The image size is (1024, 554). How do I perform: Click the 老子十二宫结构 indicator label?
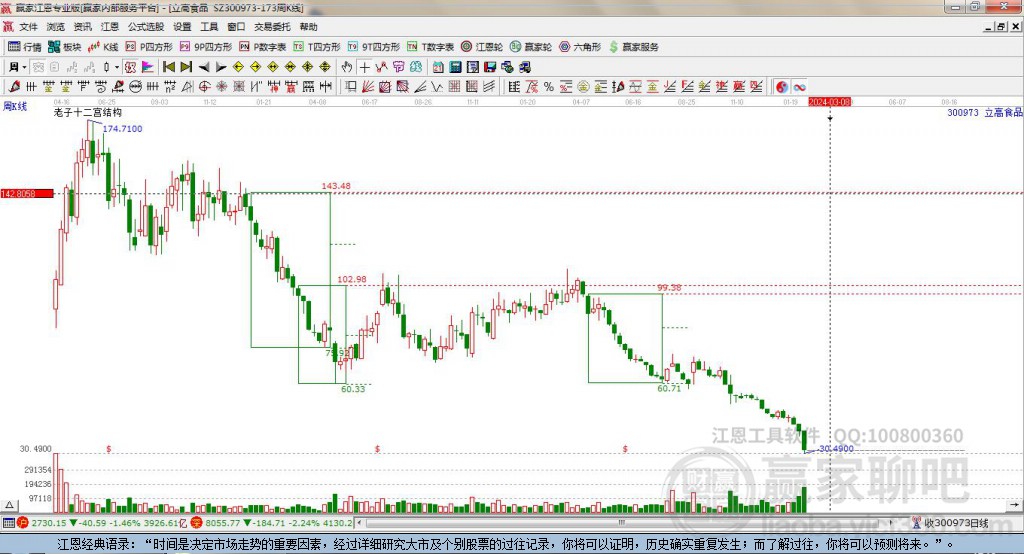coord(88,112)
